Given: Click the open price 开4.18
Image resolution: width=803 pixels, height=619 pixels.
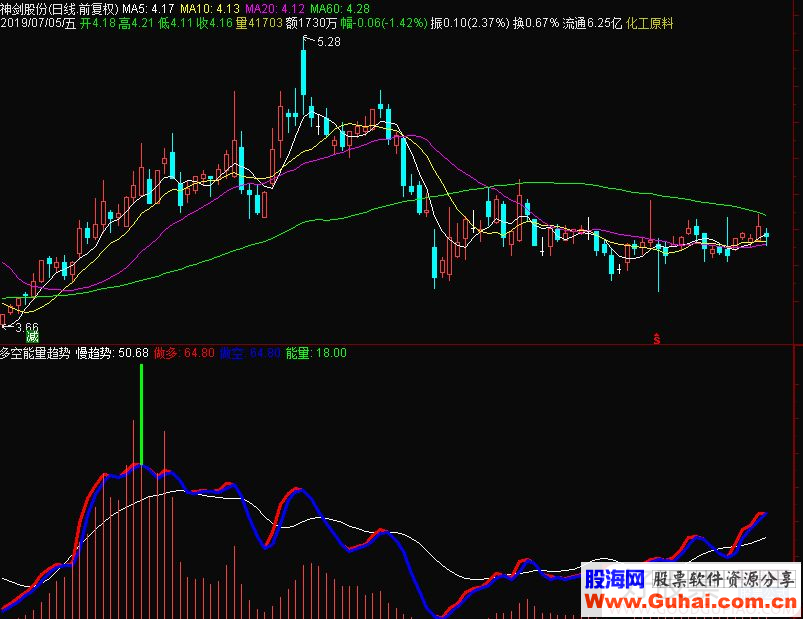Looking at the screenshot, I should click(x=97, y=23).
